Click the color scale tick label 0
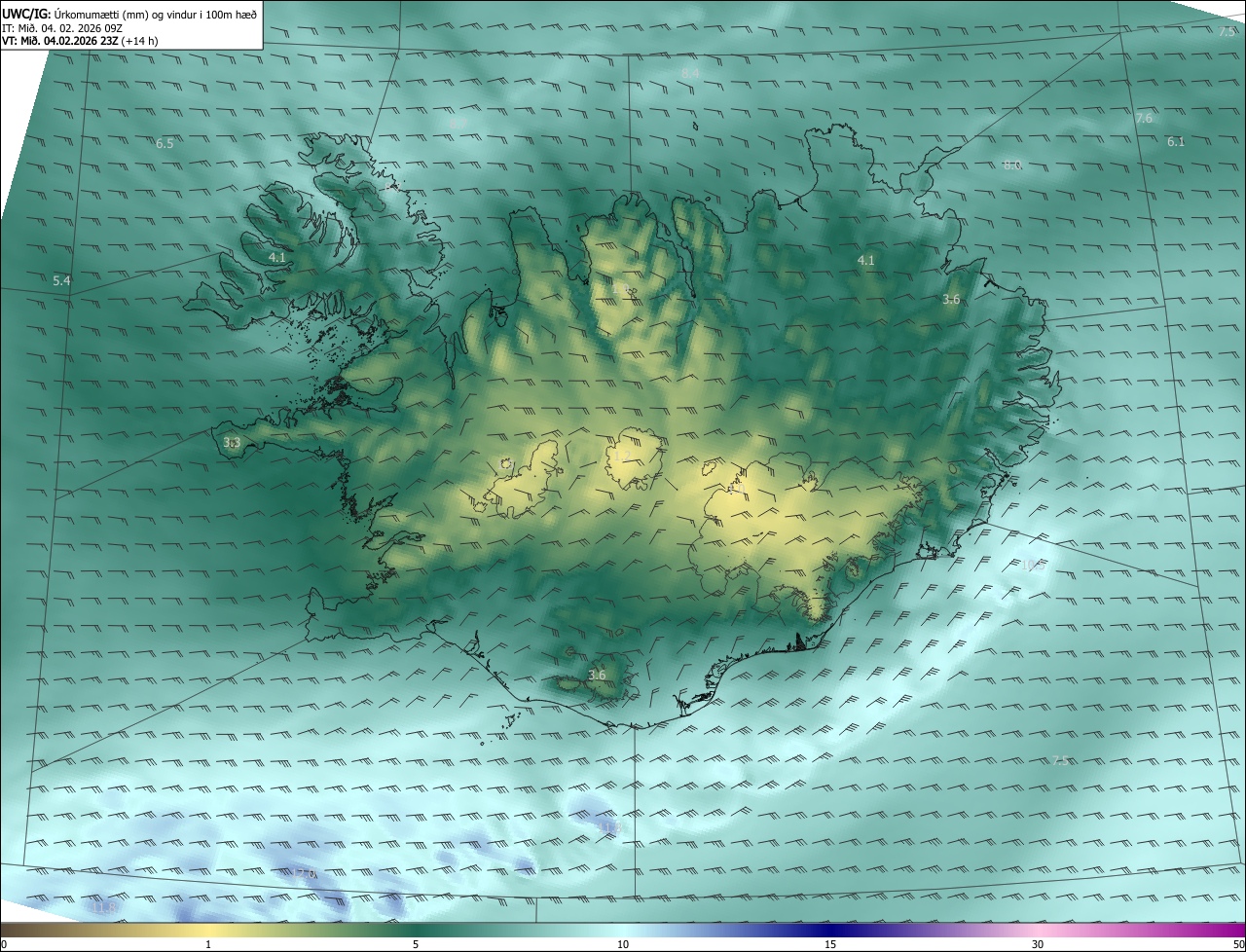1246x952 pixels. 4,944
